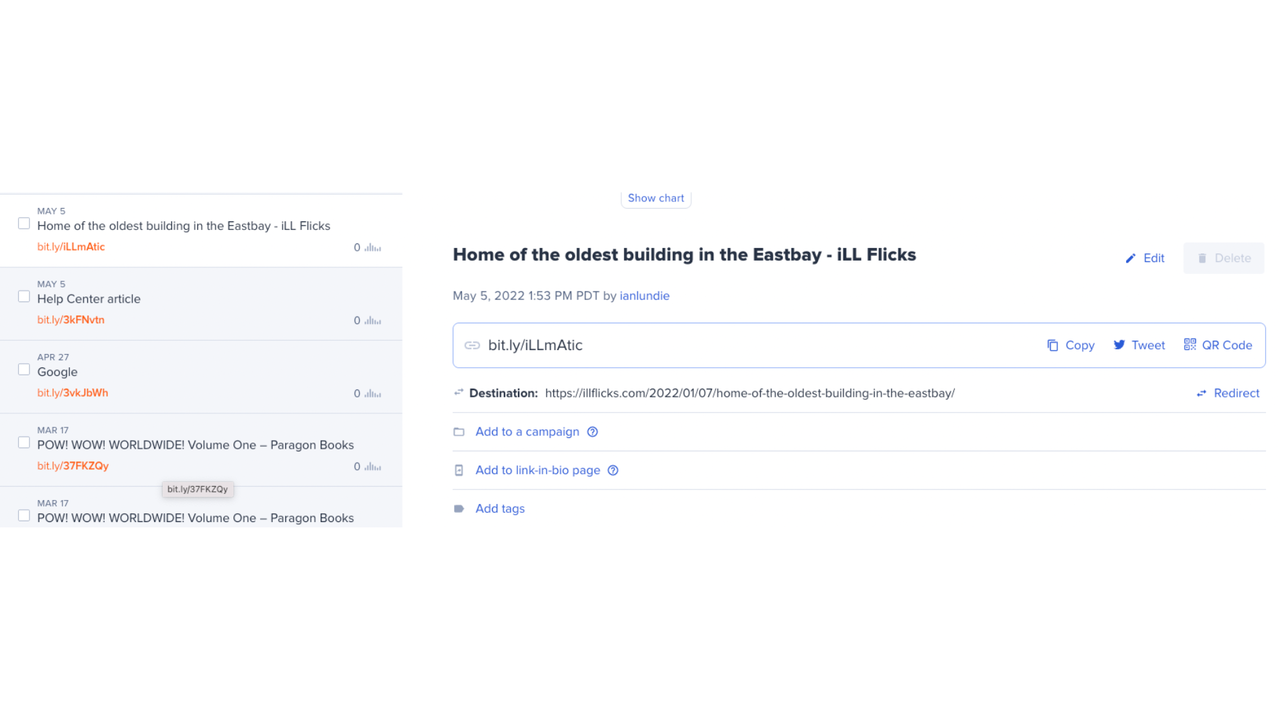The image size is (1280, 720).
Task: Click the Delete button
Action: point(1223,258)
